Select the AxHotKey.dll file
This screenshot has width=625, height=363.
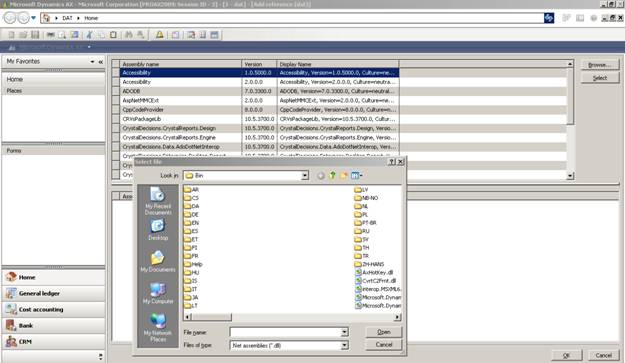point(374,273)
